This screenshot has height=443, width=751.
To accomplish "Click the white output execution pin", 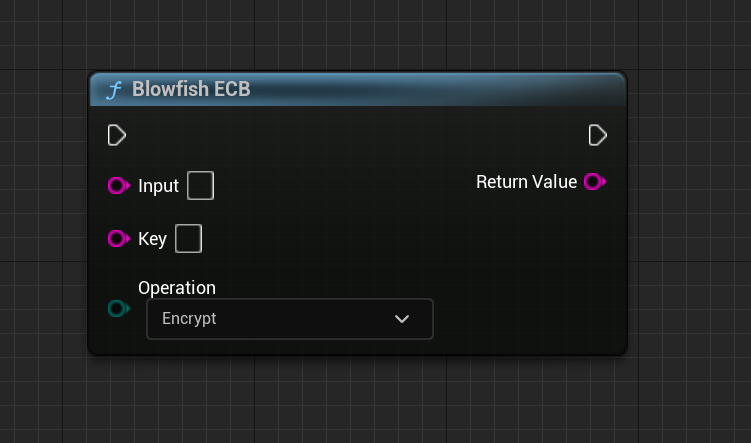I will click(x=597, y=135).
